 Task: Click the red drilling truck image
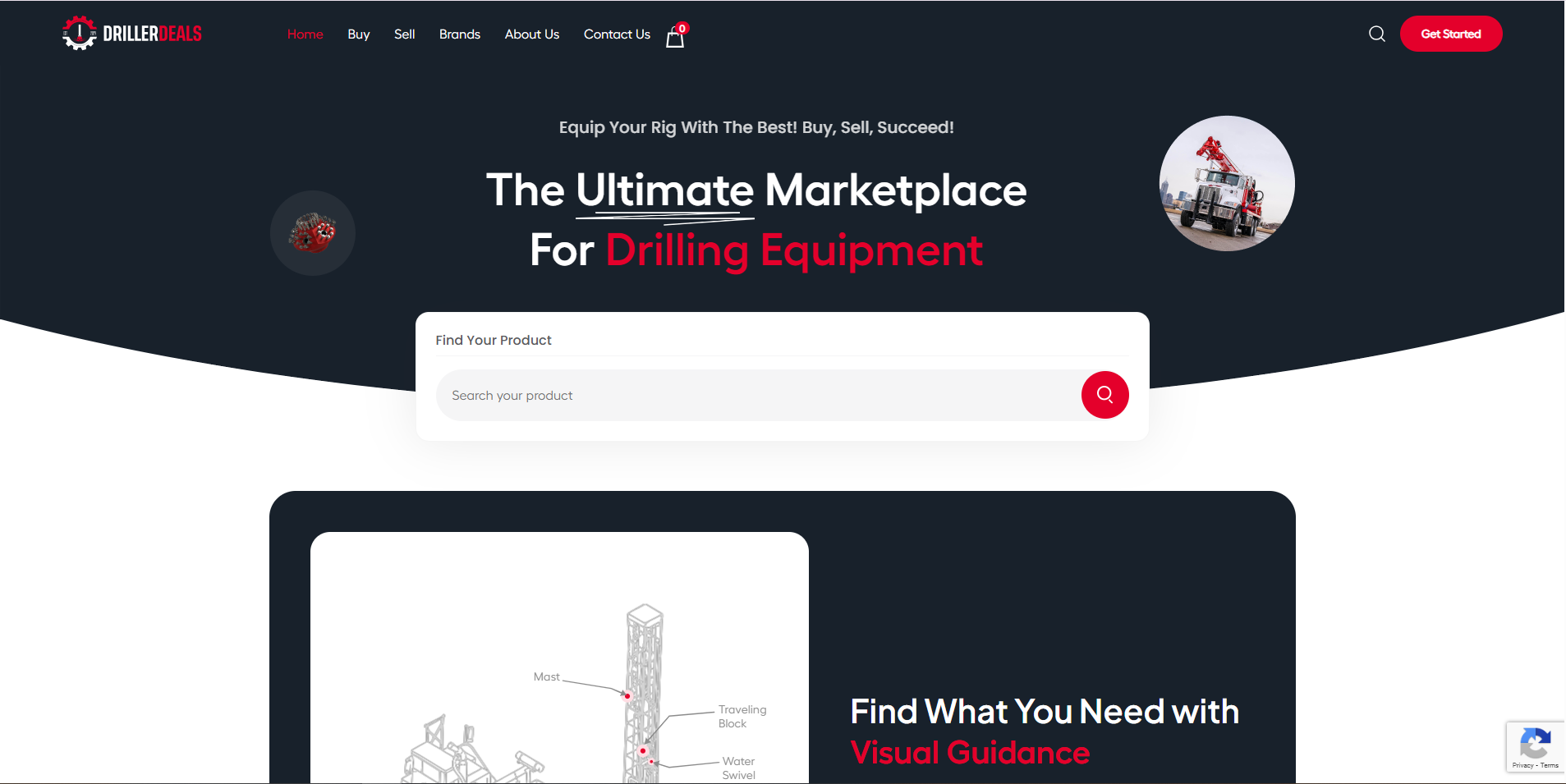(x=1226, y=184)
